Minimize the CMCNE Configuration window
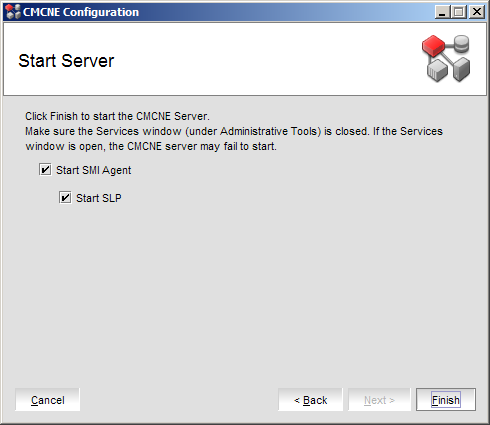The image size is (490, 425). [442, 12]
